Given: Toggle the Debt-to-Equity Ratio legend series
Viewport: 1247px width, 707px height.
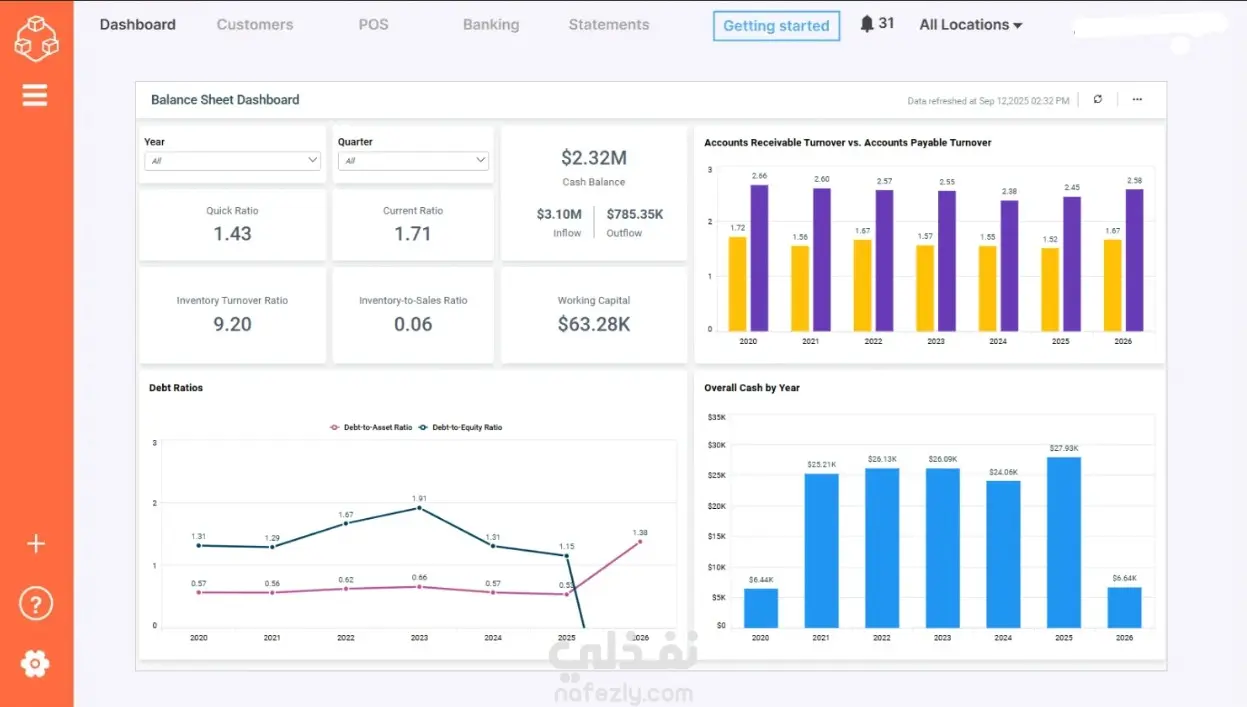Looking at the screenshot, I should coord(461,427).
